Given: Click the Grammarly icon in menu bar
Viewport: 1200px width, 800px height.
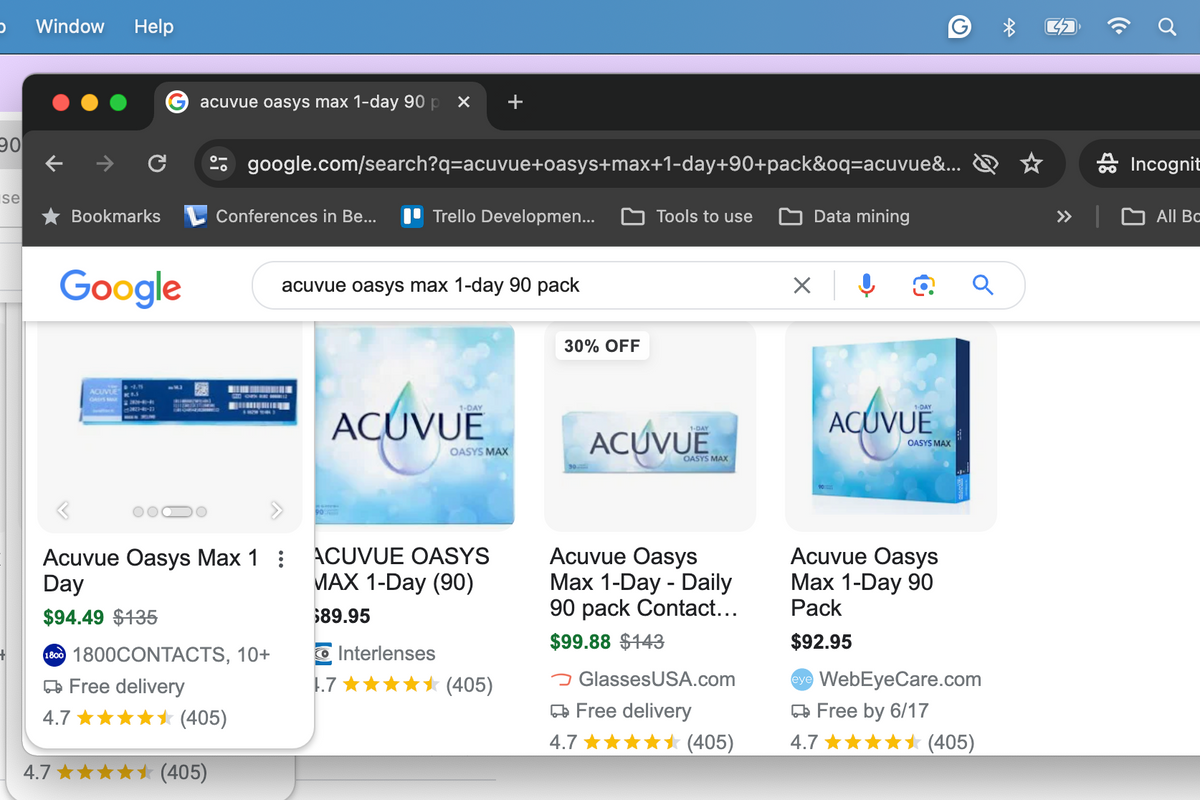Looking at the screenshot, I should [x=959, y=28].
